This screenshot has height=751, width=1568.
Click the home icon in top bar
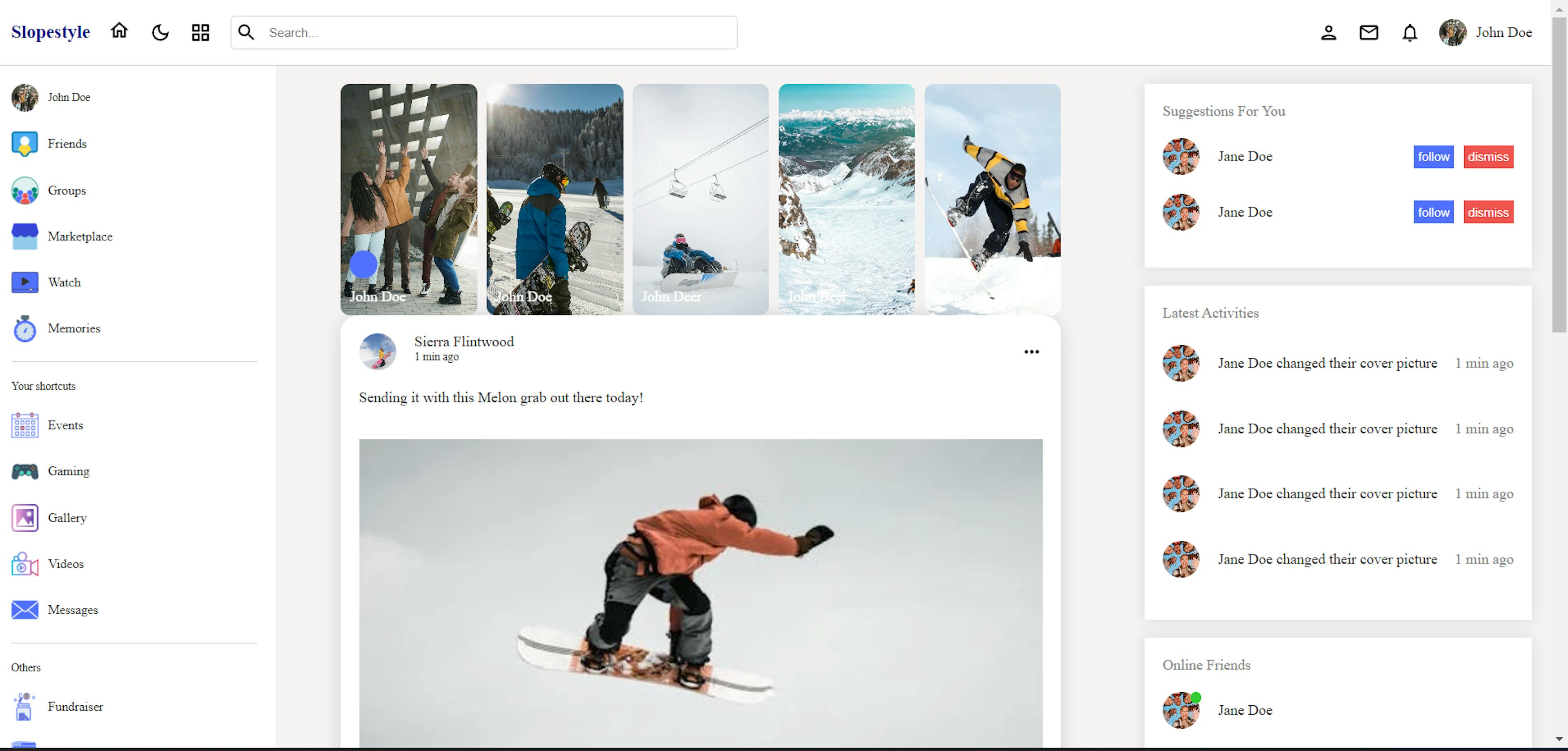[119, 31]
